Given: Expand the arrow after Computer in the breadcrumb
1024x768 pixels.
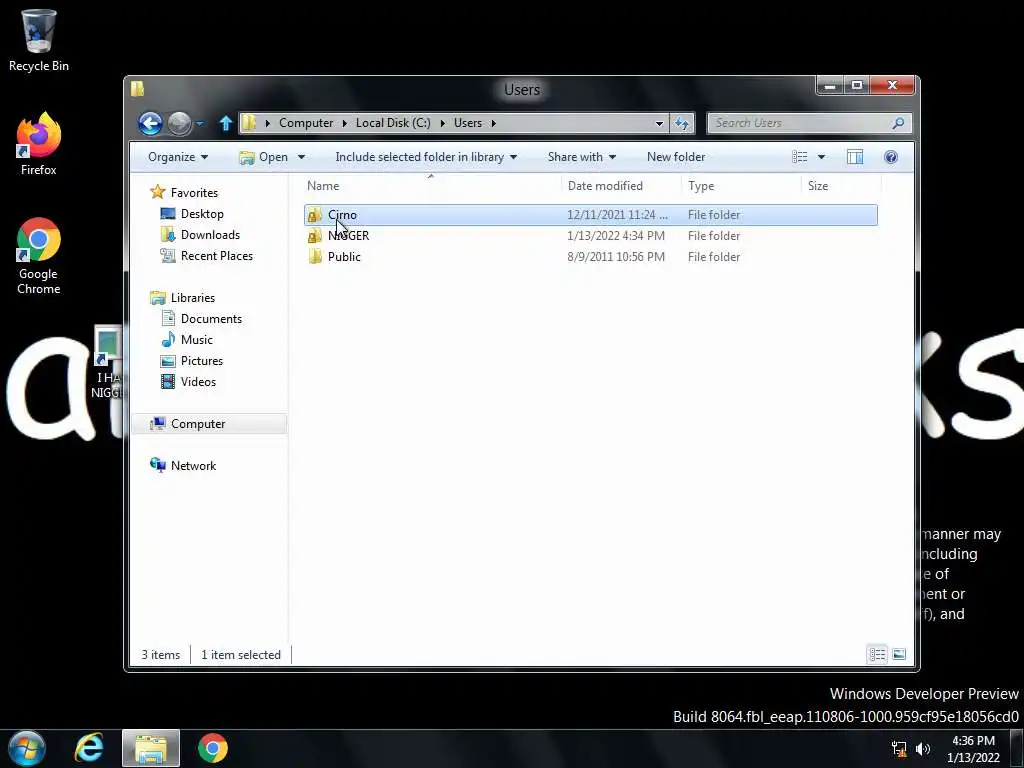Looking at the screenshot, I should click(344, 123).
